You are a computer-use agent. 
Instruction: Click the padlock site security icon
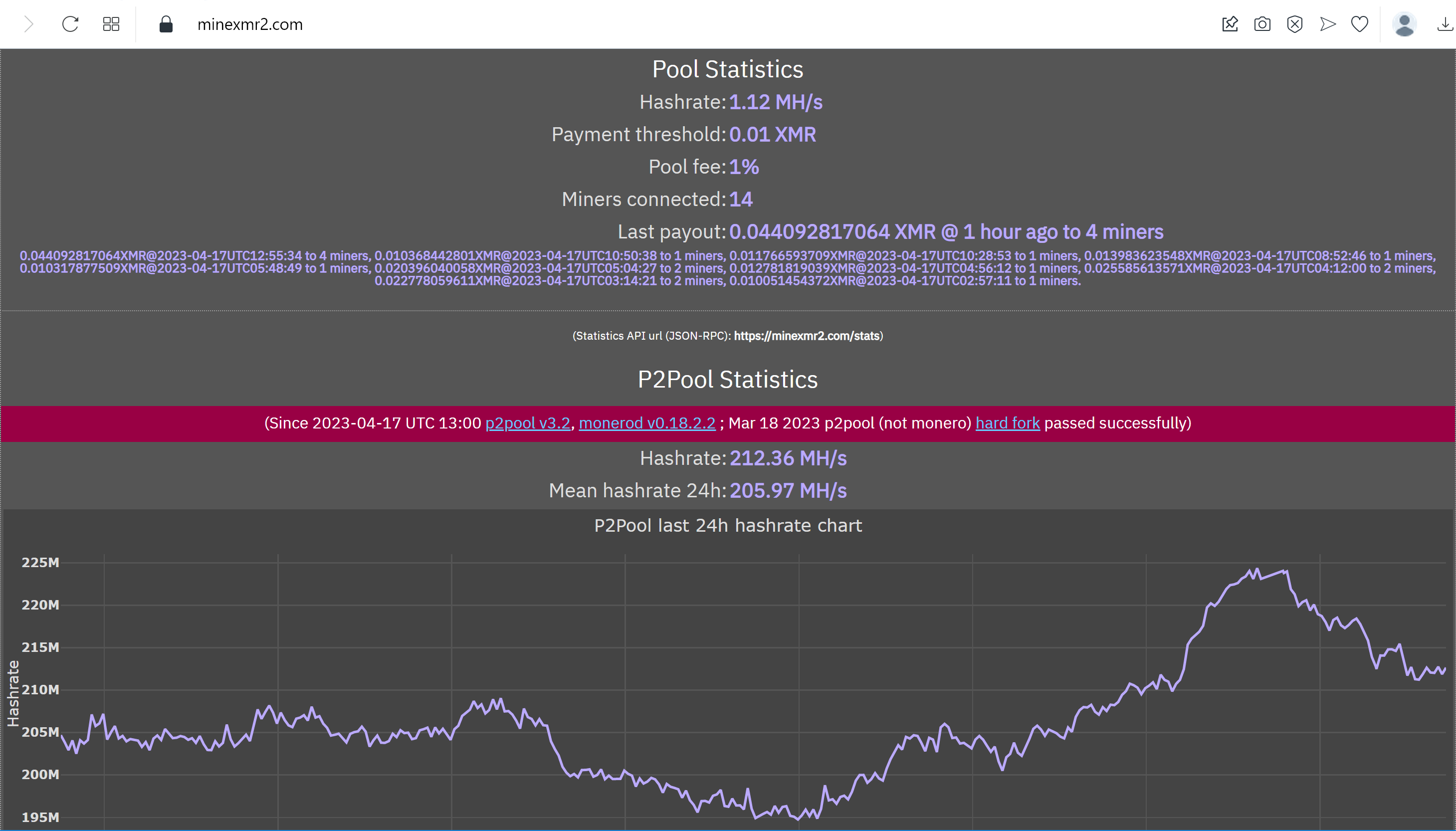(x=166, y=24)
